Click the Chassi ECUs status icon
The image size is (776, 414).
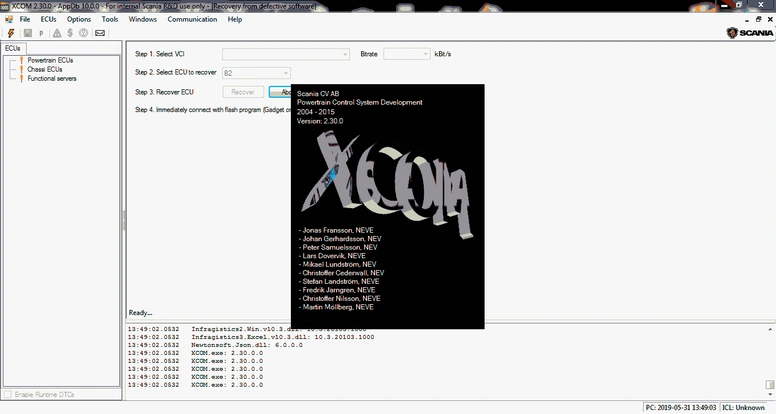(21, 69)
